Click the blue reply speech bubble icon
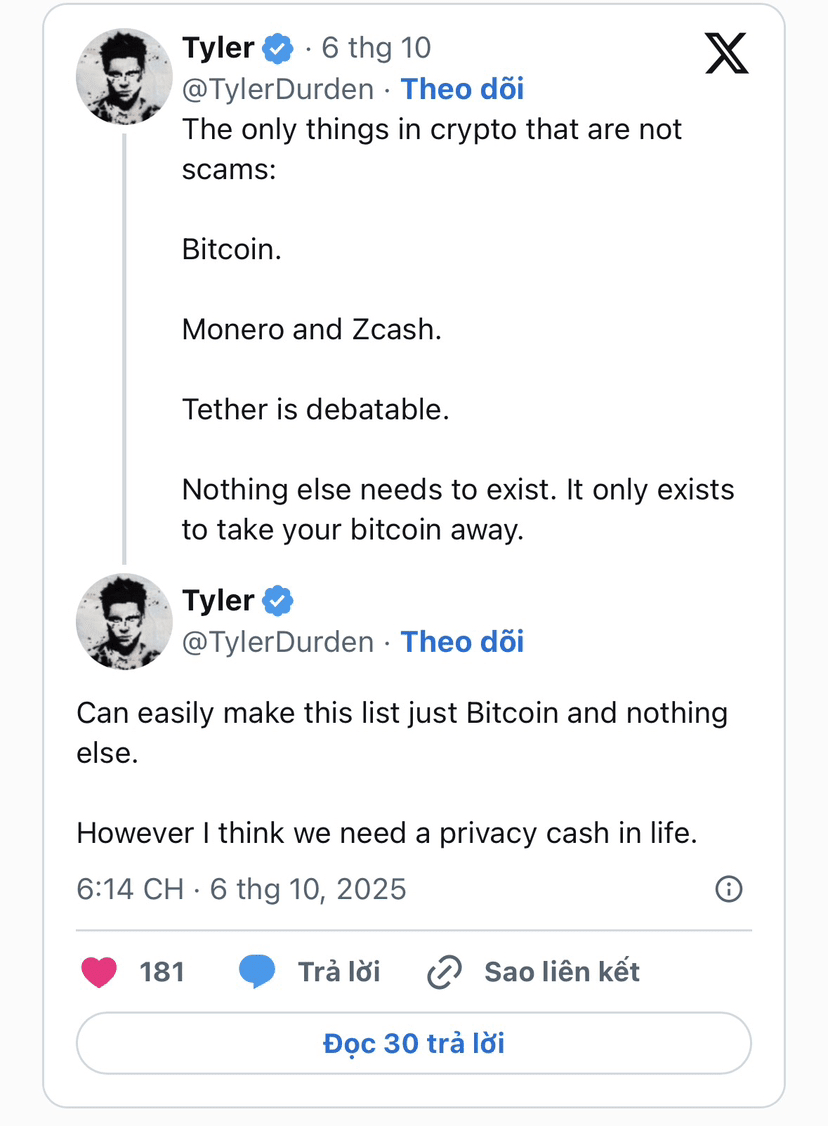This screenshot has width=828, height=1126. click(x=257, y=972)
